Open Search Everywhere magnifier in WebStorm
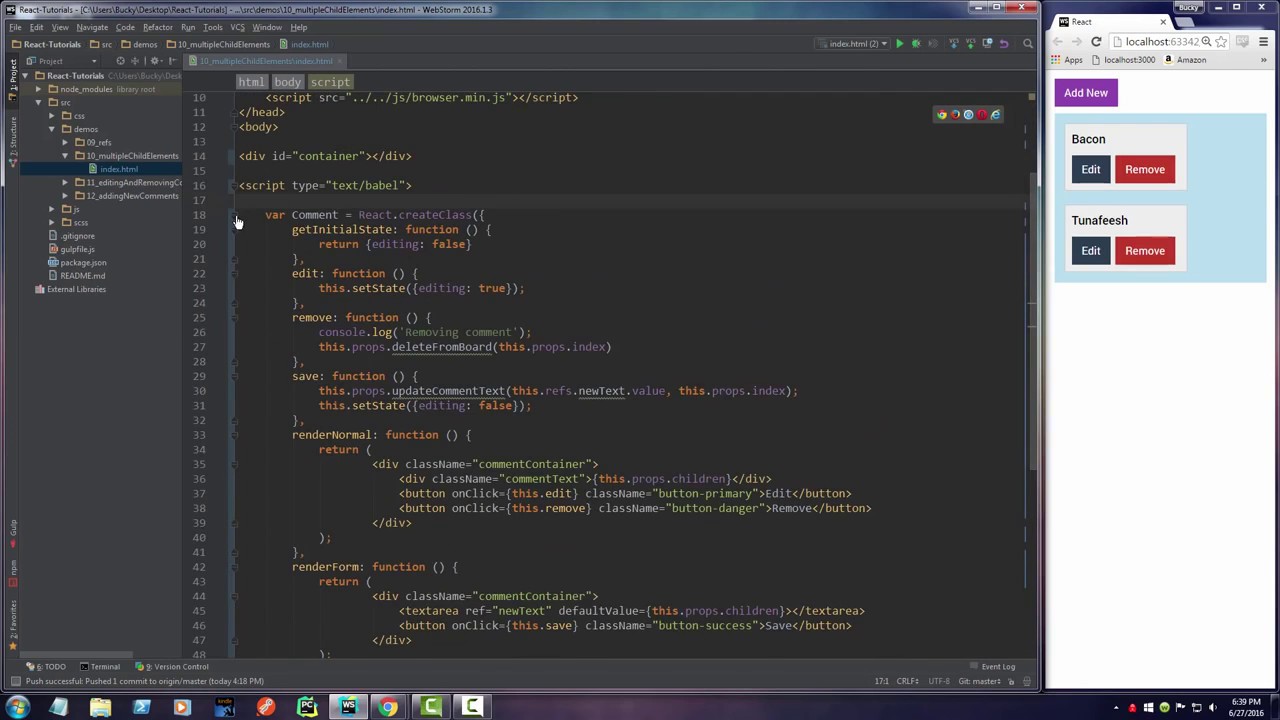The height and width of the screenshot is (720, 1280). (1027, 44)
